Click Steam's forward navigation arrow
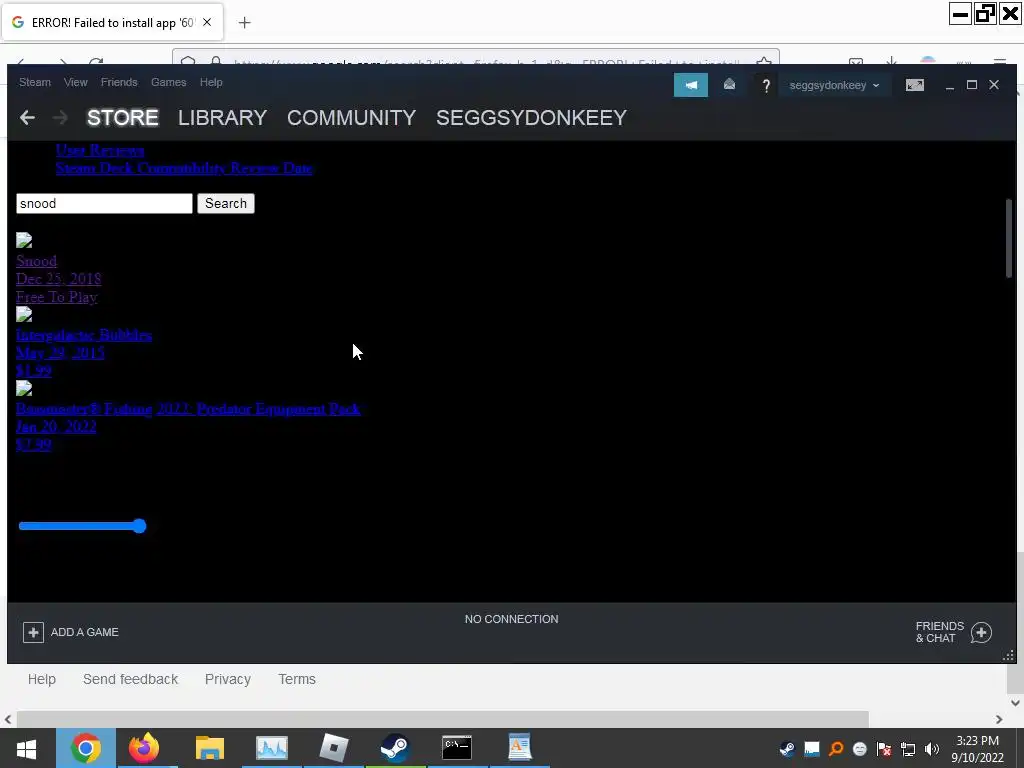This screenshot has height=768, width=1024. (x=60, y=118)
